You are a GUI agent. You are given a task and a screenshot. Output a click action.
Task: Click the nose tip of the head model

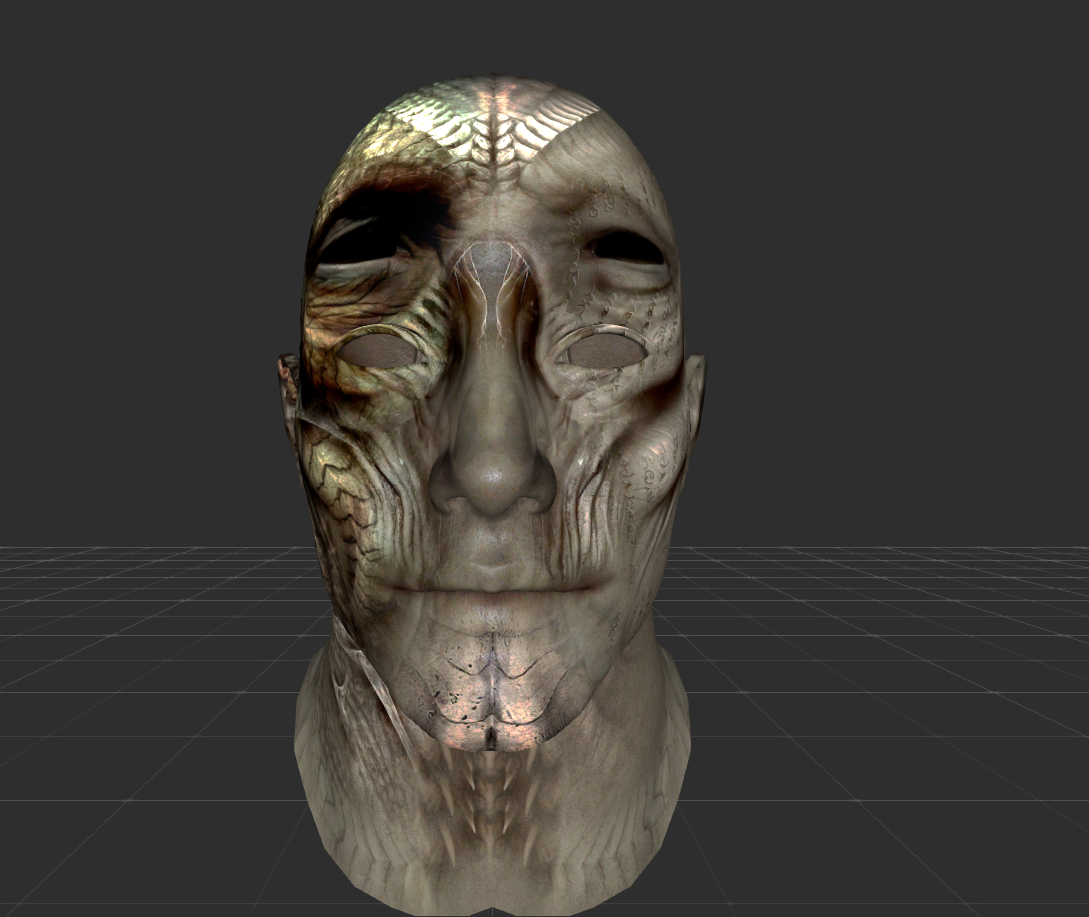[x=493, y=478]
